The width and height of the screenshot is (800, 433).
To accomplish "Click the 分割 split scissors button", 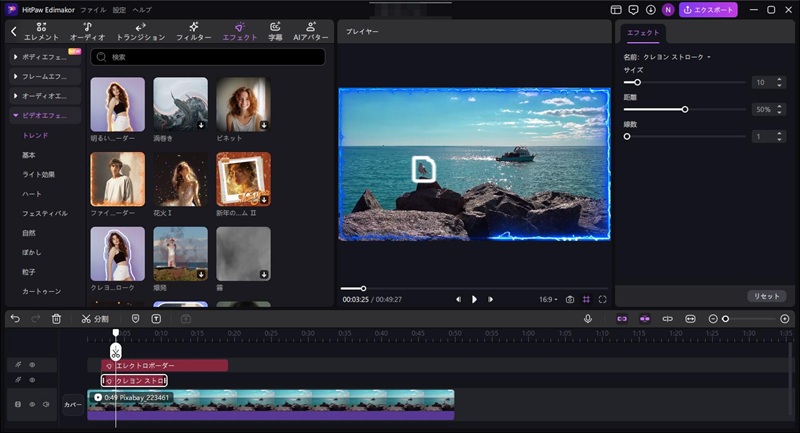I will [95, 319].
